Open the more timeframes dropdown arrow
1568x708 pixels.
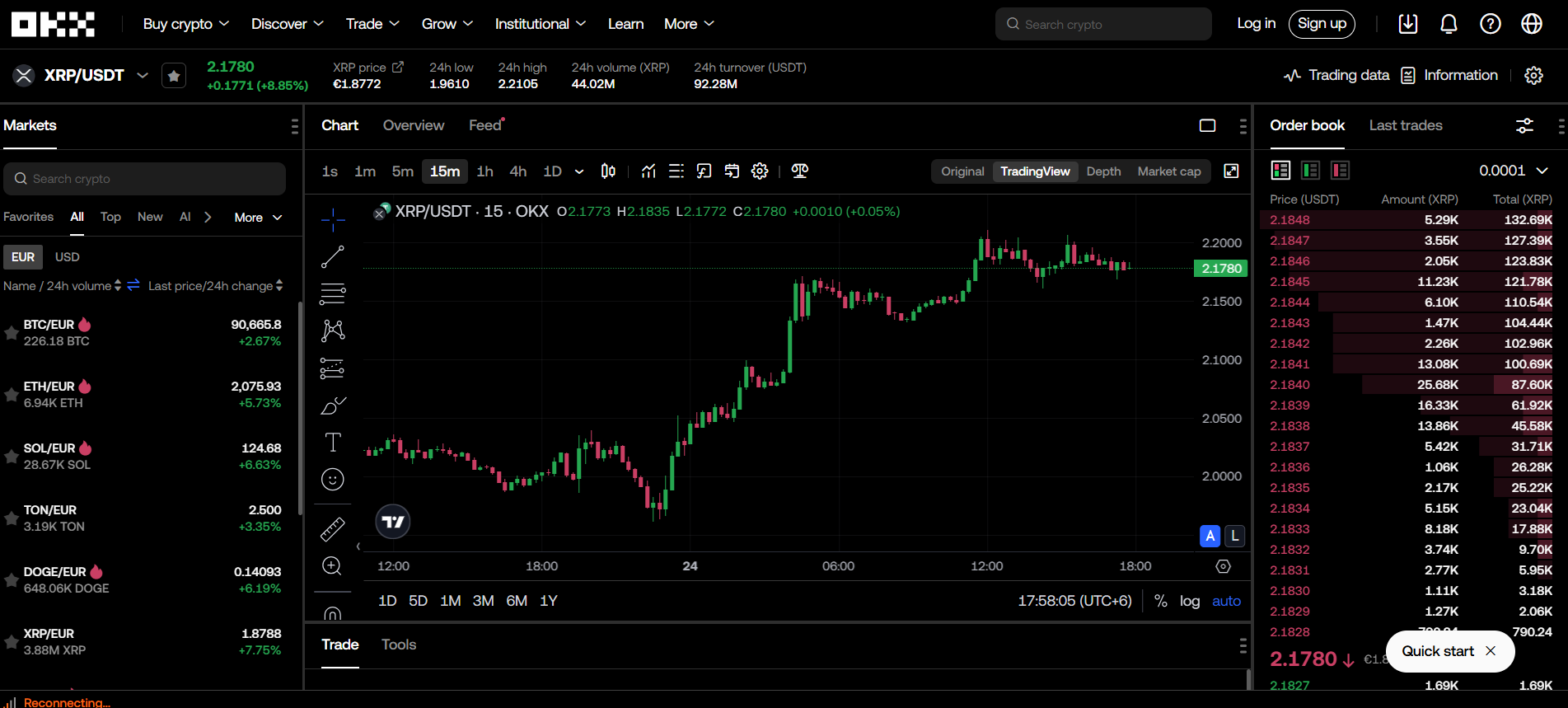pos(579,171)
